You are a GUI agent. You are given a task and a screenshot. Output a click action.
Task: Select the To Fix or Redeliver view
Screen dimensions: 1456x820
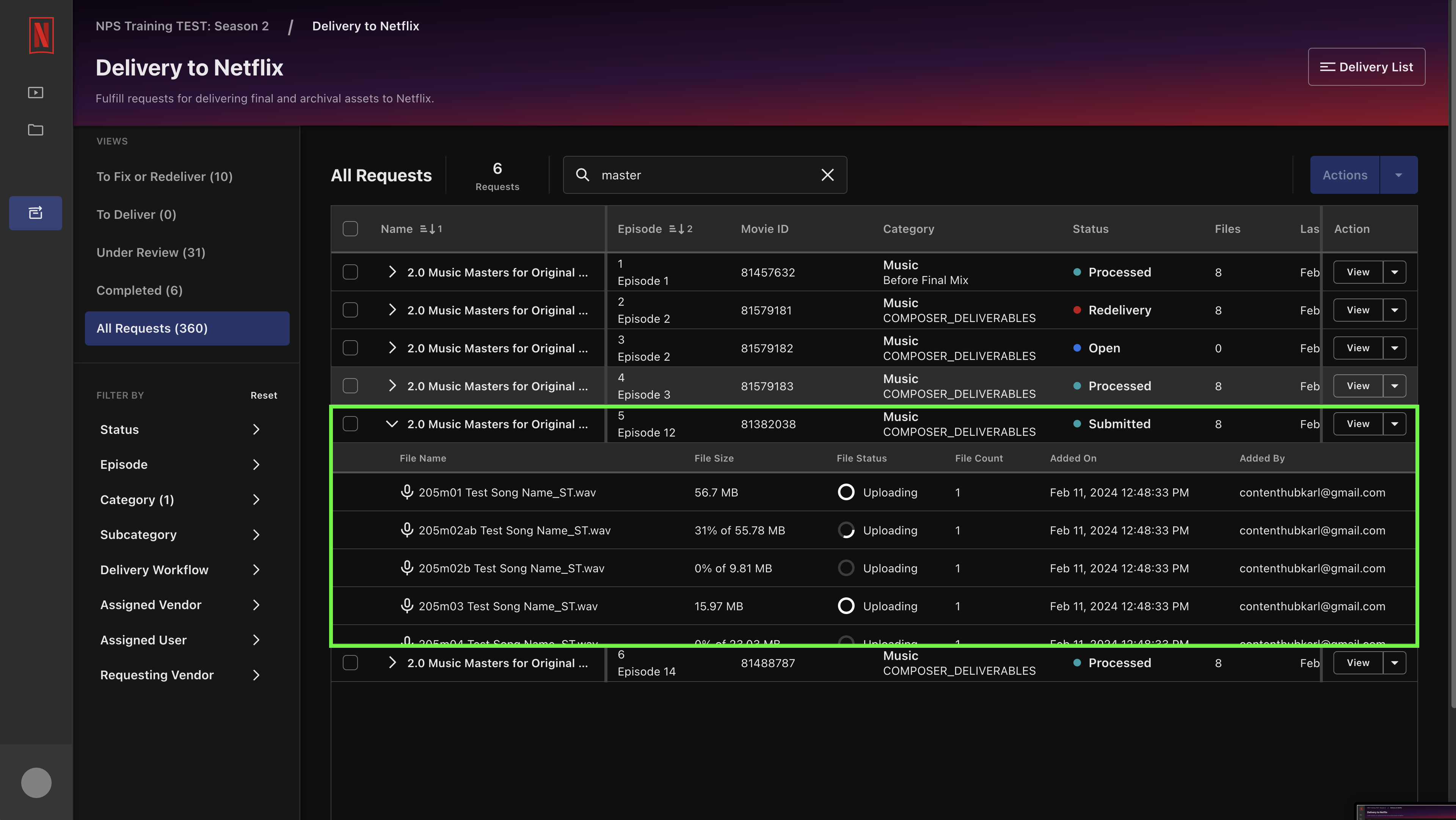(x=165, y=176)
